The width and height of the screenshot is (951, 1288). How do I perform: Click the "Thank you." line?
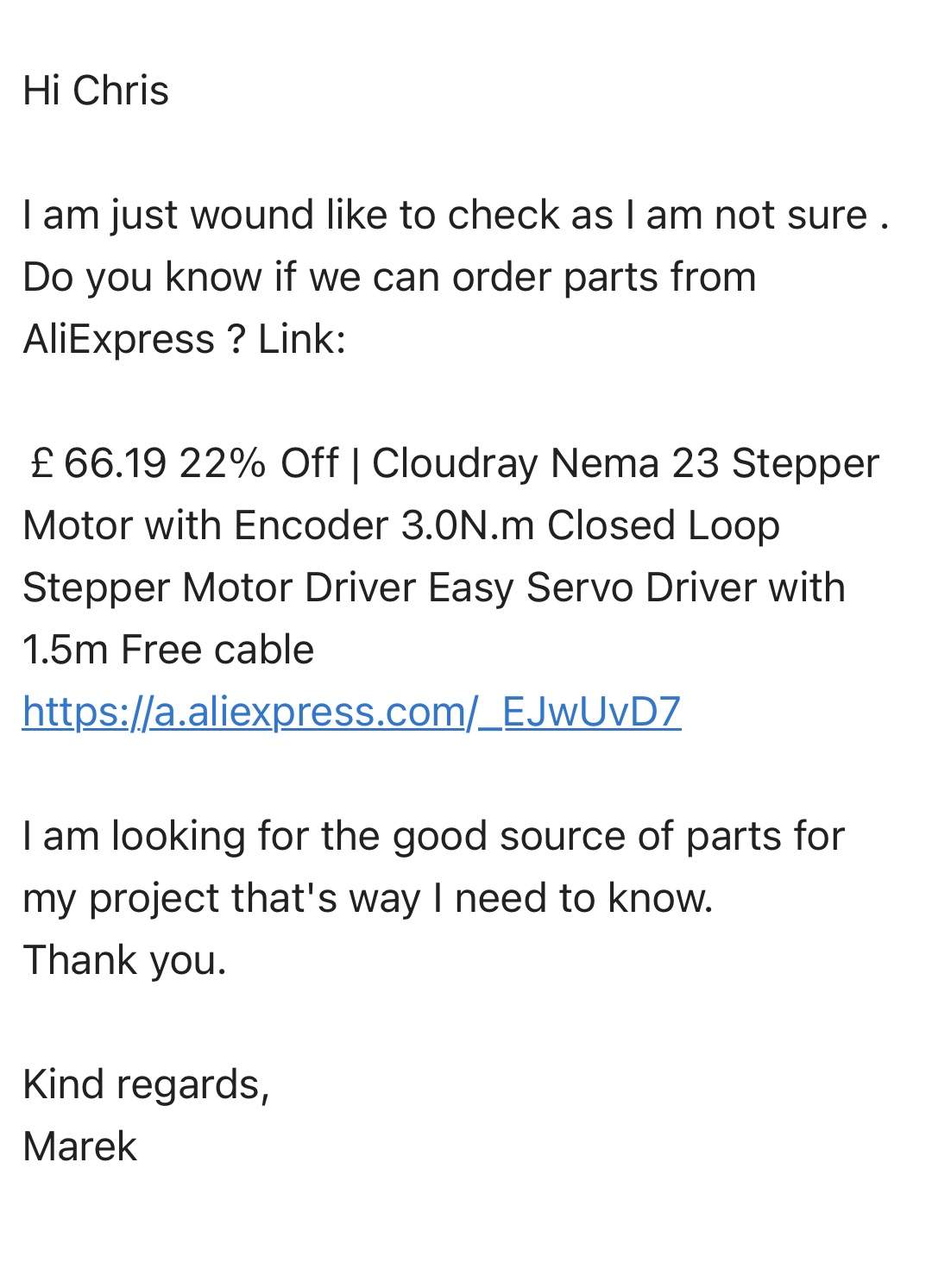pos(124,960)
